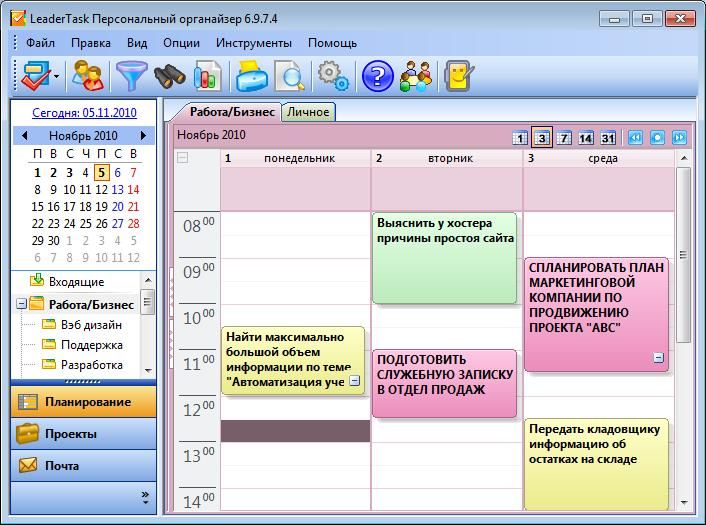Image resolution: width=706 pixels, height=525 pixels.
Task: Switch calendar to 31-day month view
Action: coord(608,138)
